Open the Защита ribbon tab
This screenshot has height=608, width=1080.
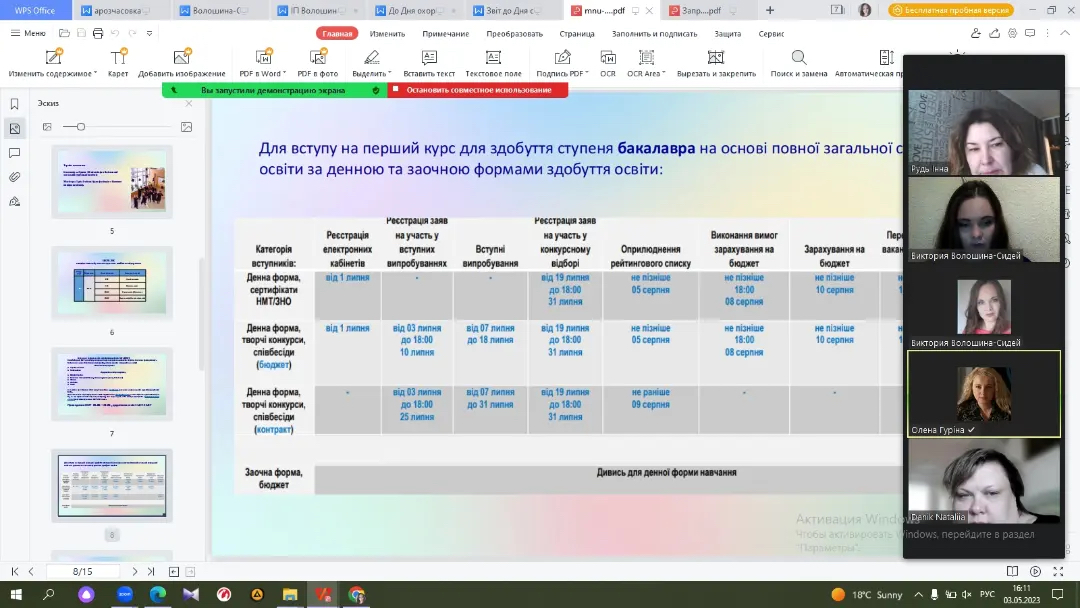point(727,33)
